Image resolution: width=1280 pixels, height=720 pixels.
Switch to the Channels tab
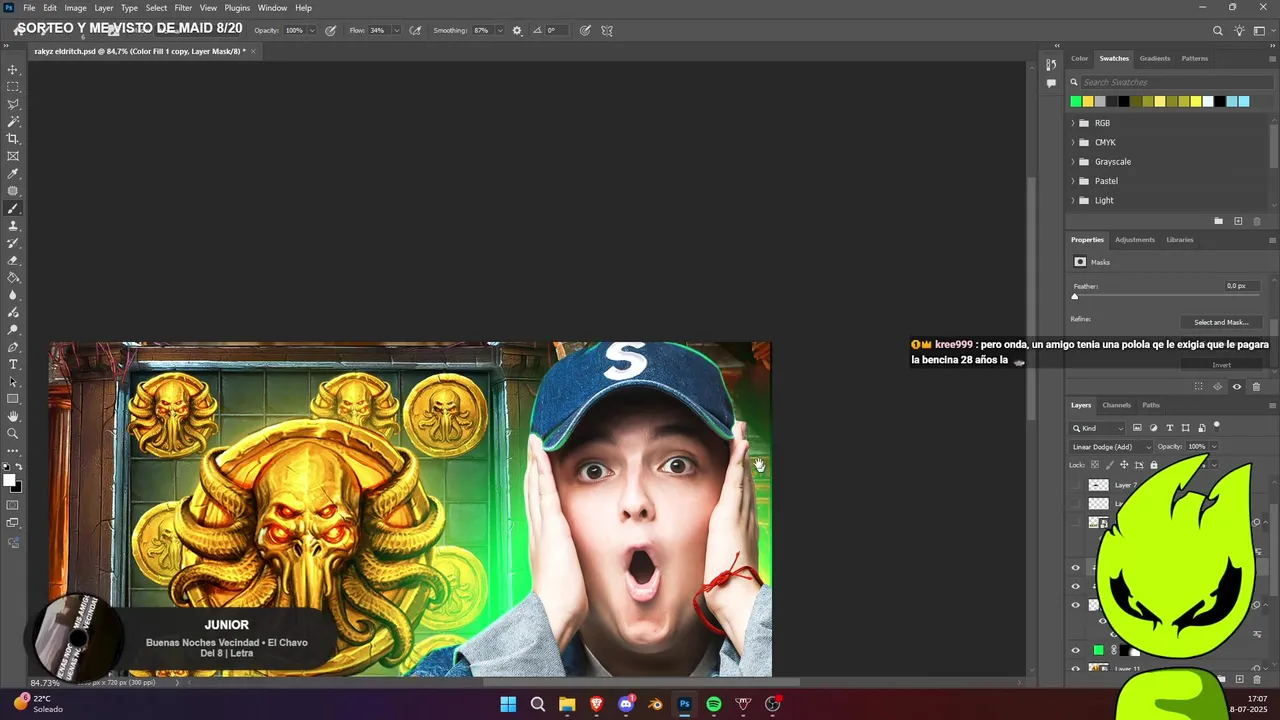point(1116,405)
